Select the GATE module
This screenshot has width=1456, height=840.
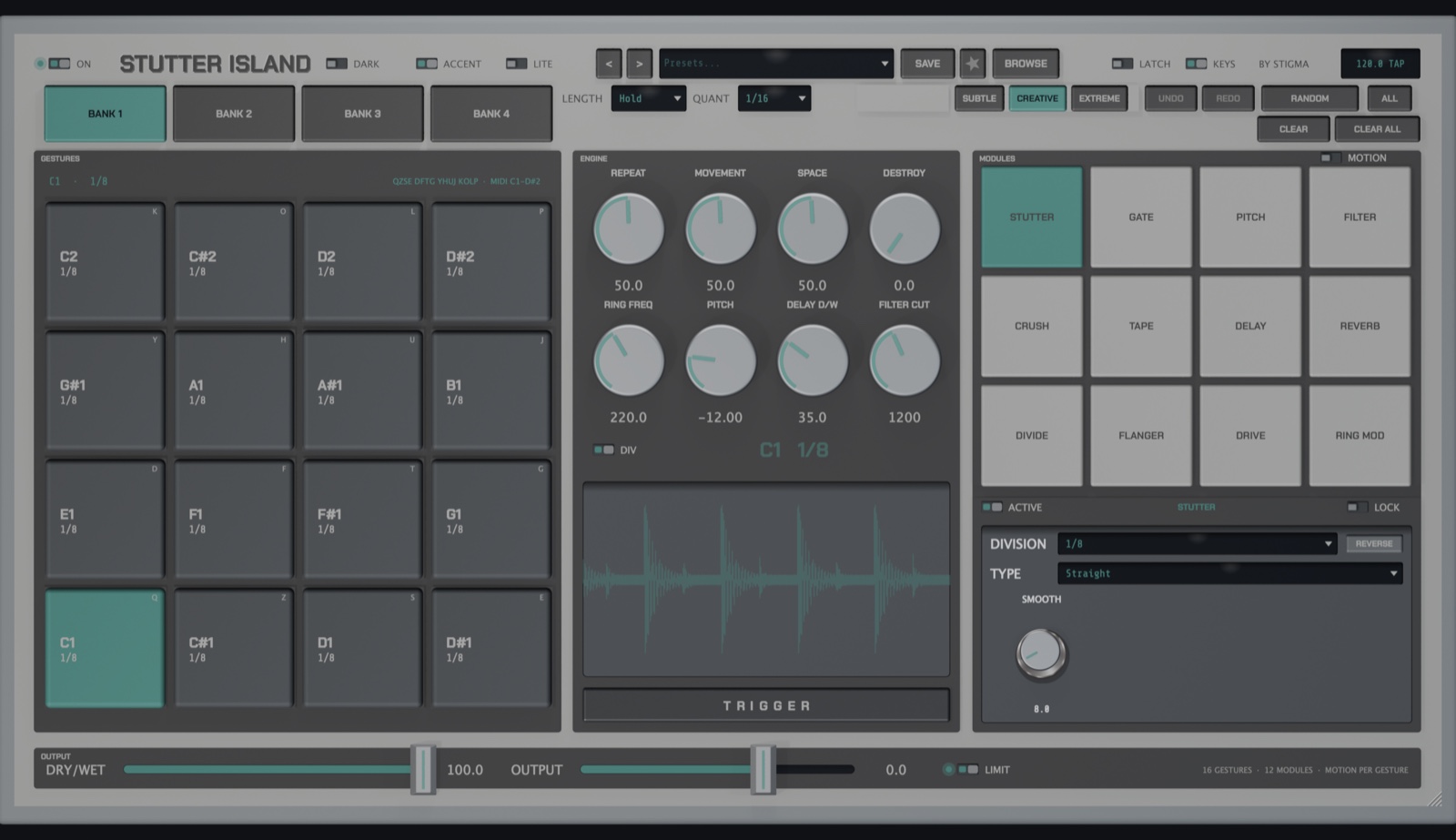(x=1141, y=217)
